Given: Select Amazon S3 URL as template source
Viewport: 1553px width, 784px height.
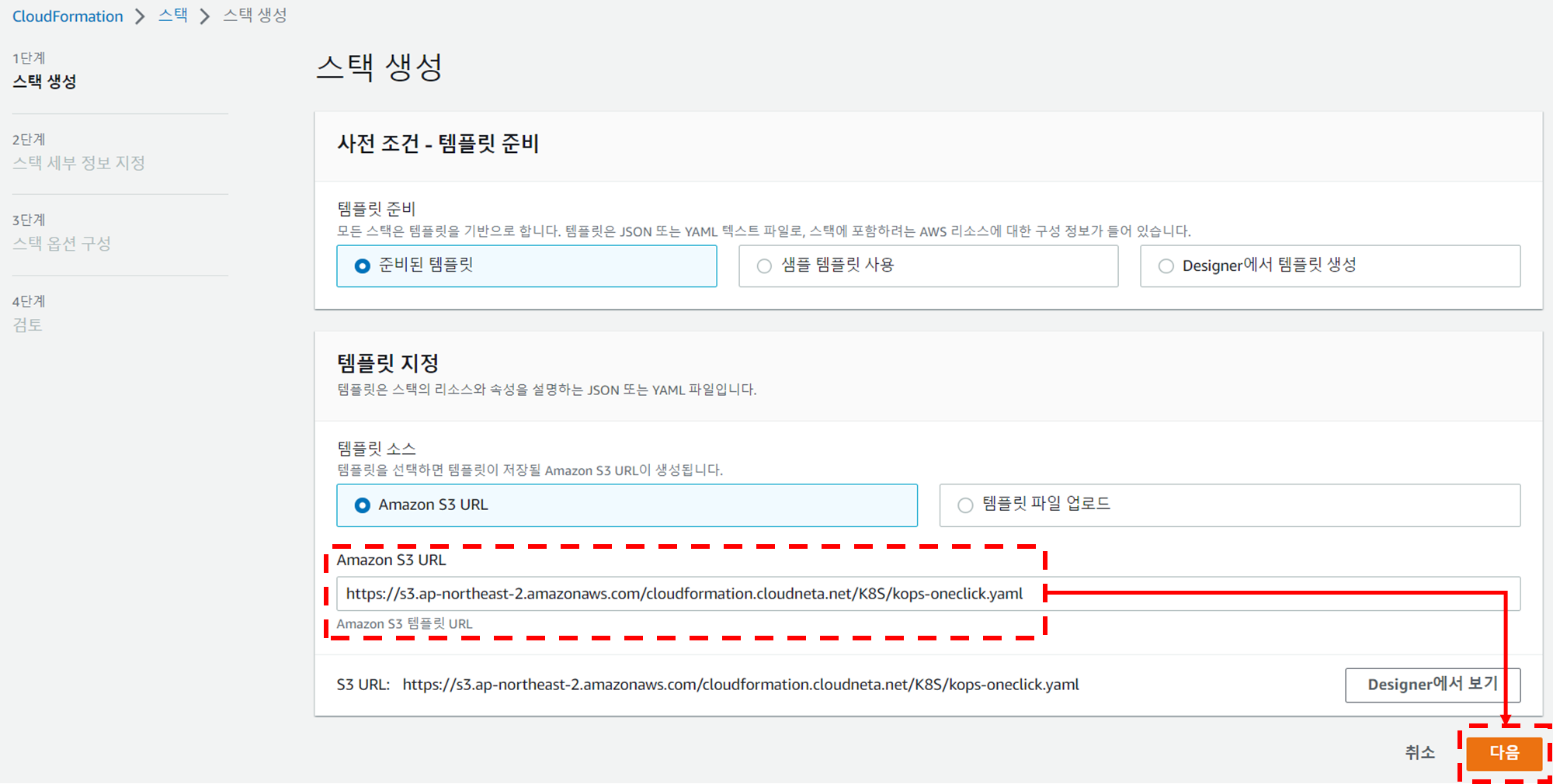Looking at the screenshot, I should point(363,505).
